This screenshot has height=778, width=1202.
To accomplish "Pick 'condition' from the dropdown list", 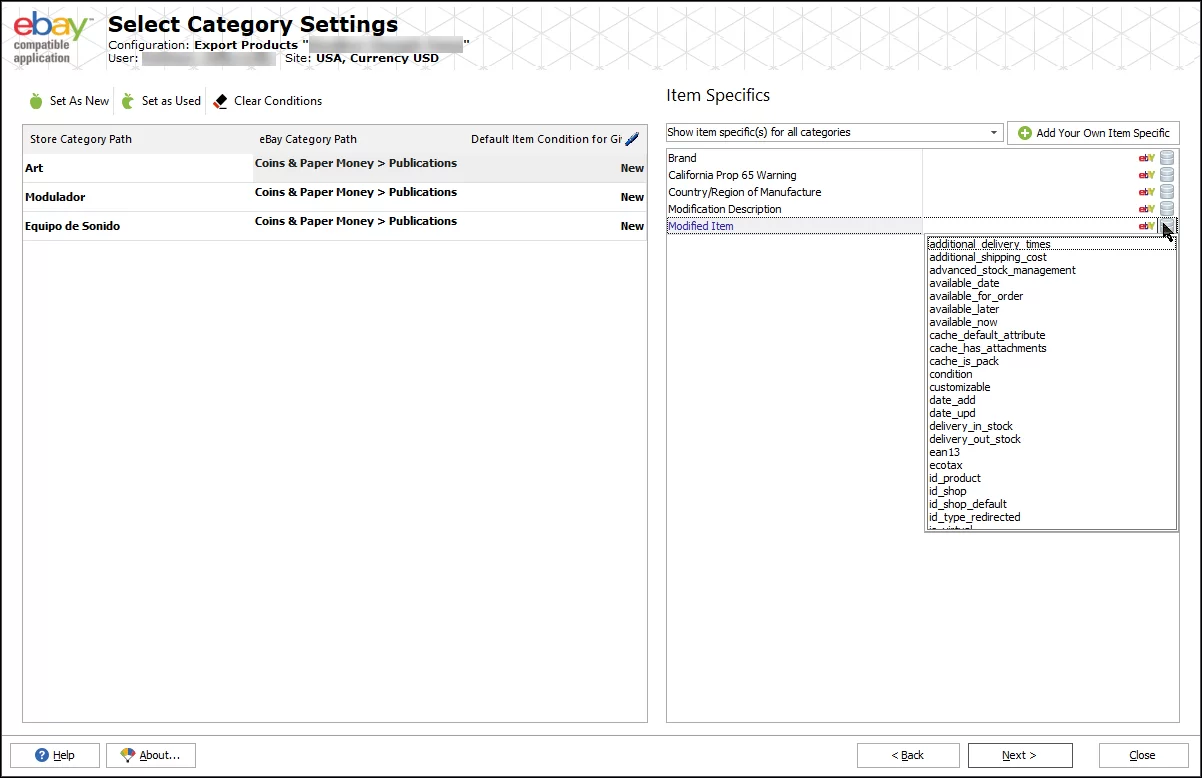I will point(950,374).
